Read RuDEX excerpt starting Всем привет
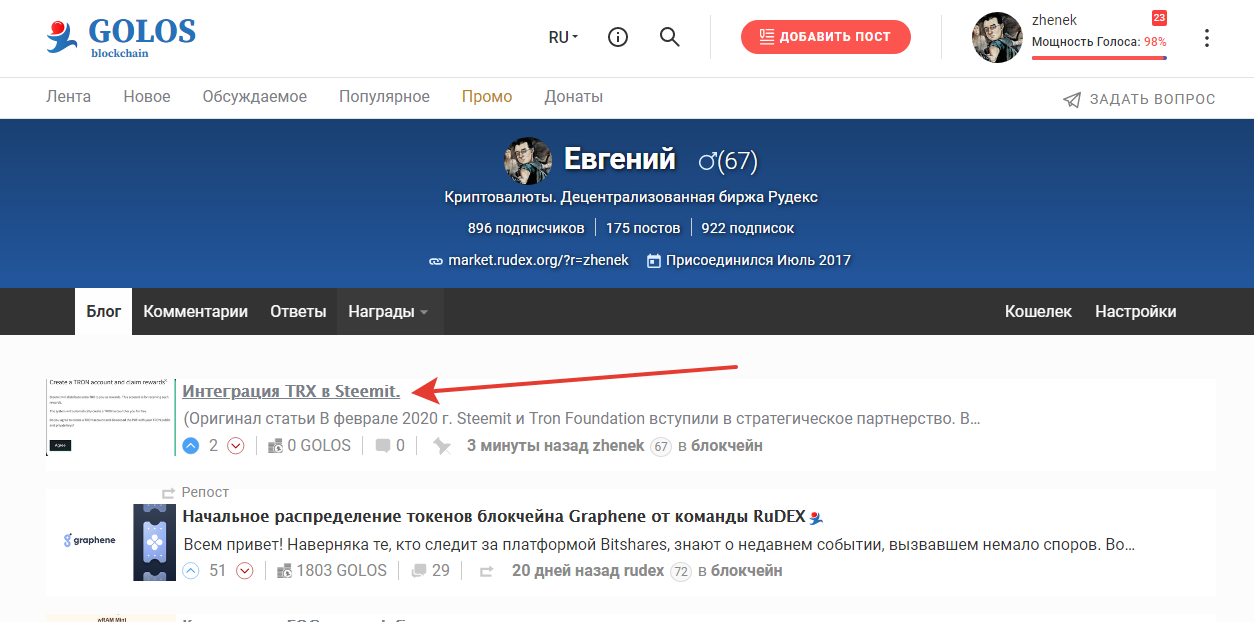This screenshot has width=1254, height=622. (659, 546)
